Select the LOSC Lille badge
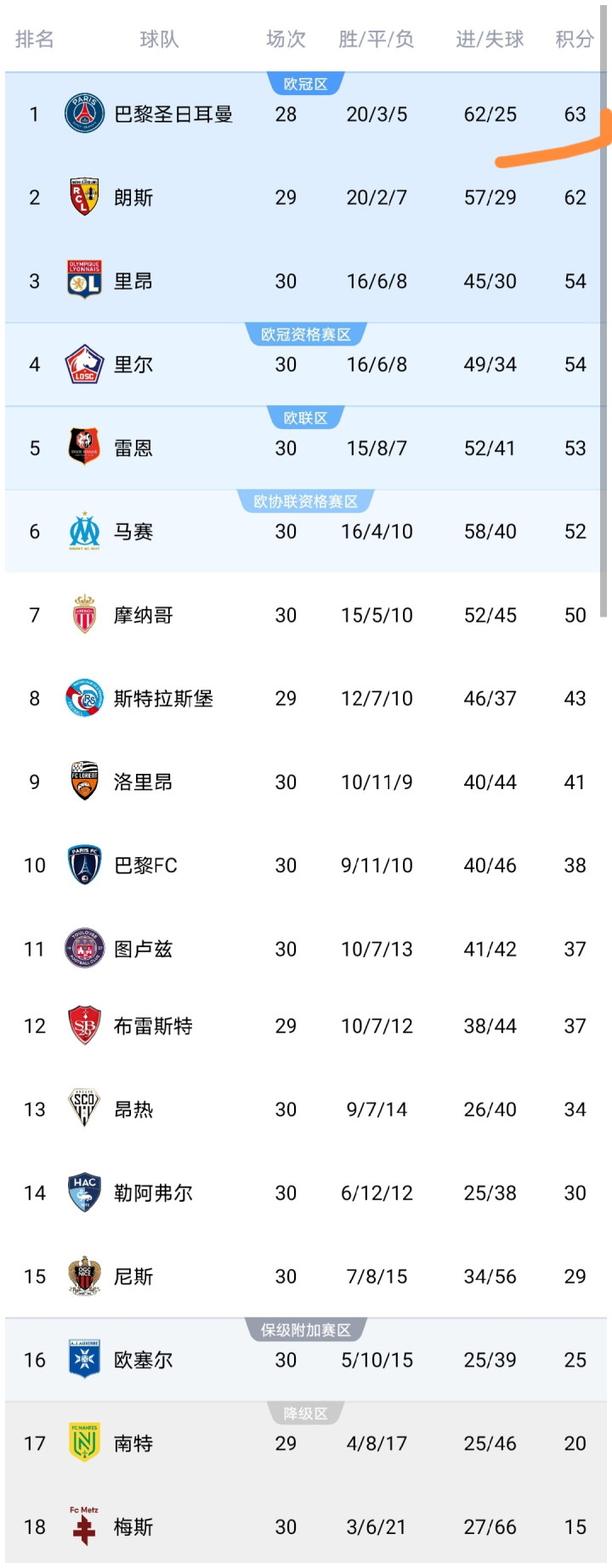612x1568 pixels. (84, 364)
